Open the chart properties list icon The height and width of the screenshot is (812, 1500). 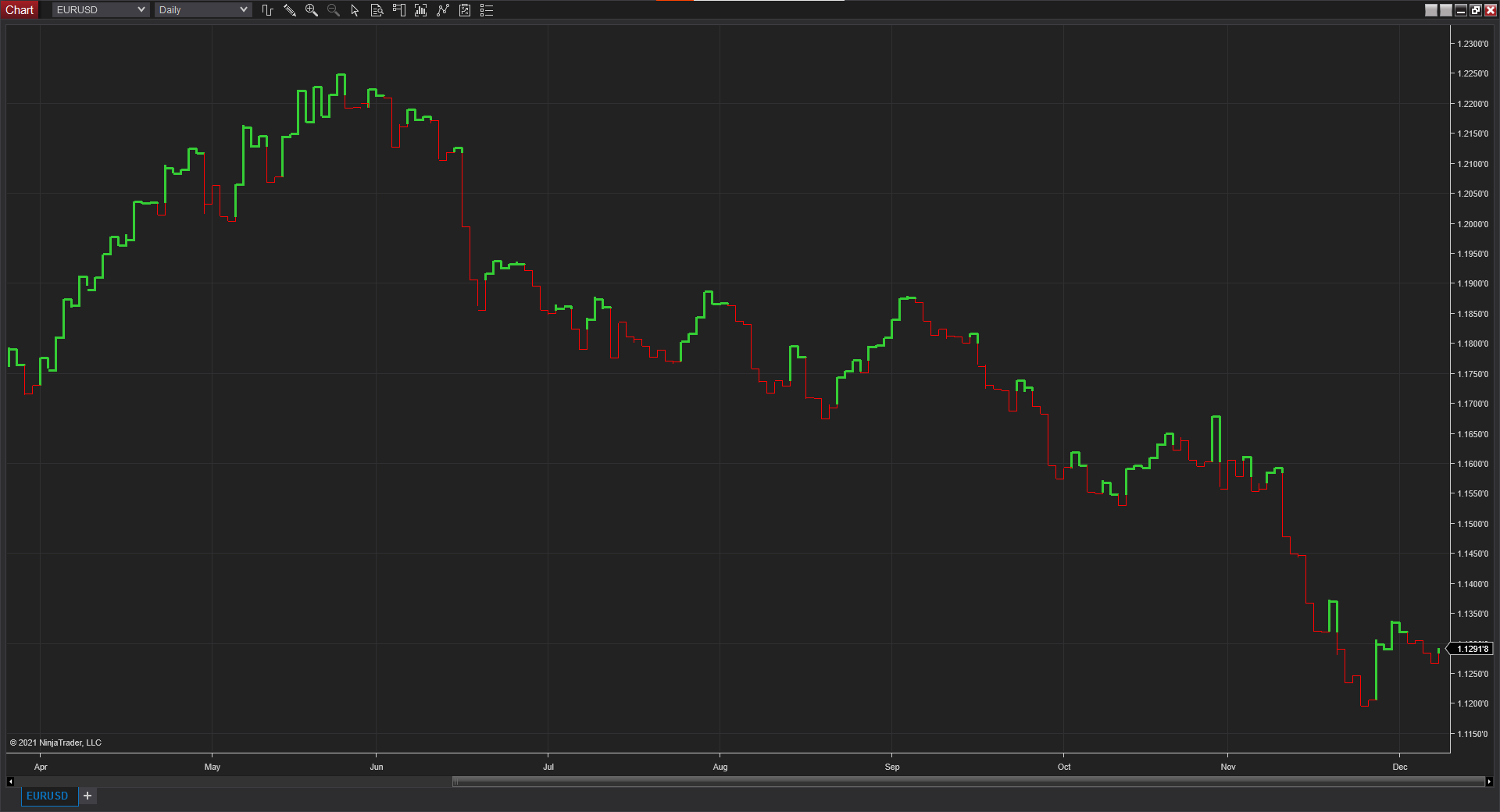(487, 10)
